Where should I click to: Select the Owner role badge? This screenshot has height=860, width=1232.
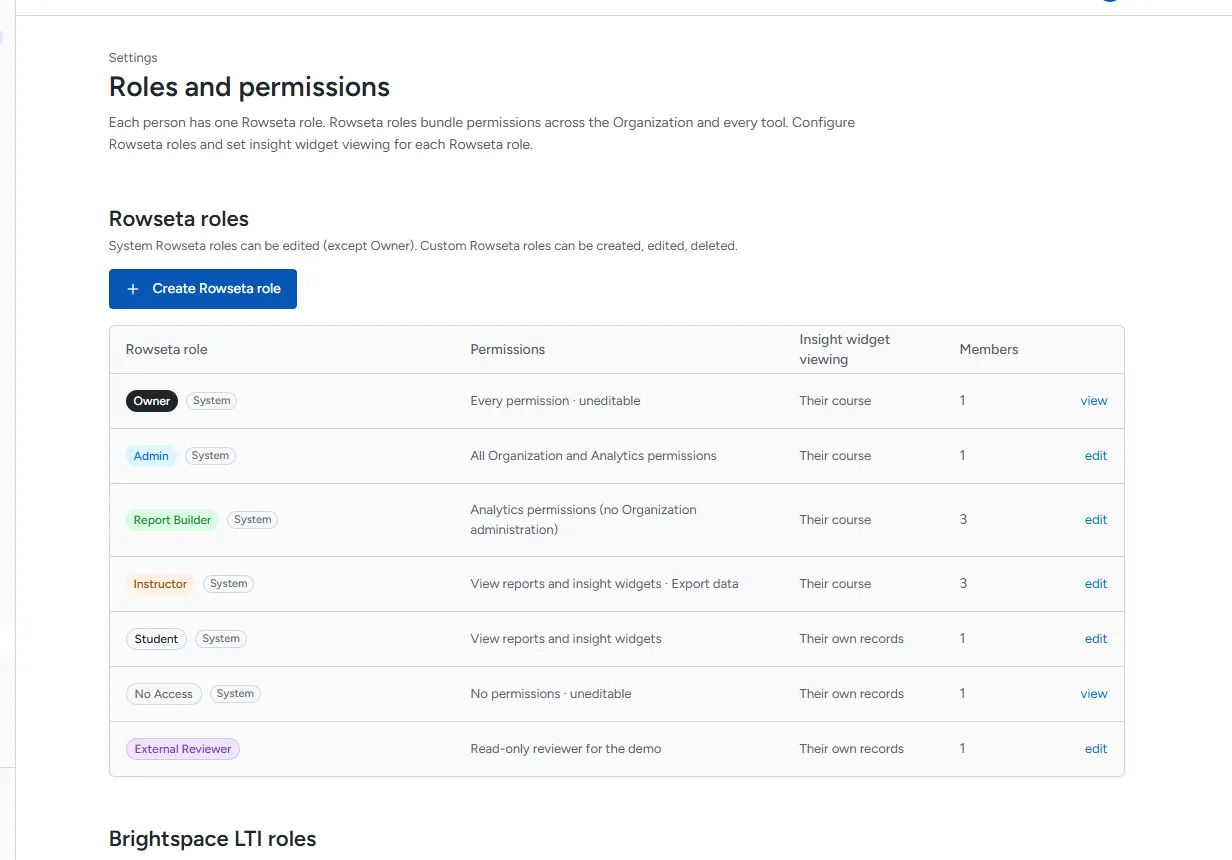pos(152,401)
